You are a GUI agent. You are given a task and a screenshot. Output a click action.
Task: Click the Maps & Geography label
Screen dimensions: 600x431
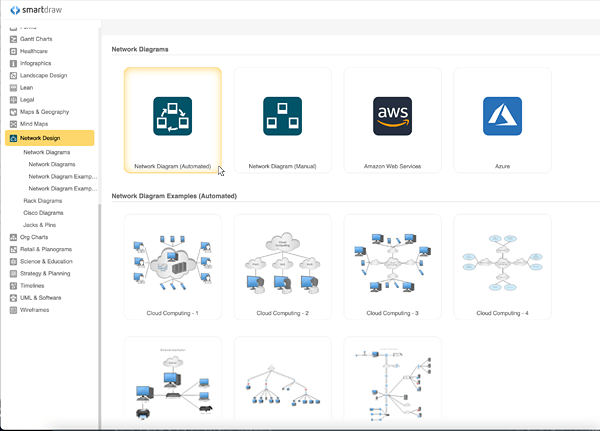pos(44,112)
